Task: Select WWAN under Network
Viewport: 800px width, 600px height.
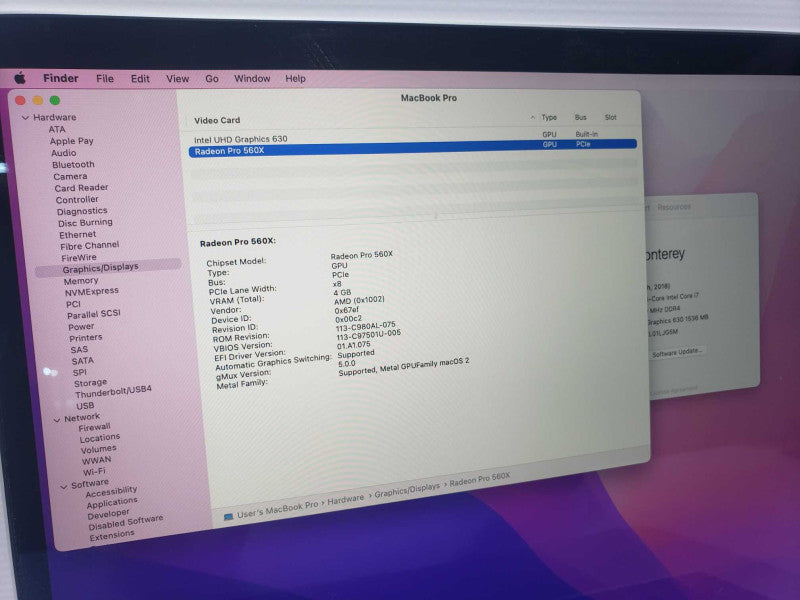Action: click(x=96, y=460)
